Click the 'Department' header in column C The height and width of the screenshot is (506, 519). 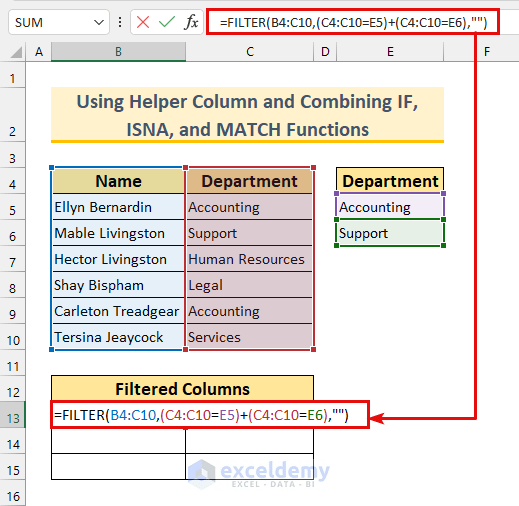250,181
